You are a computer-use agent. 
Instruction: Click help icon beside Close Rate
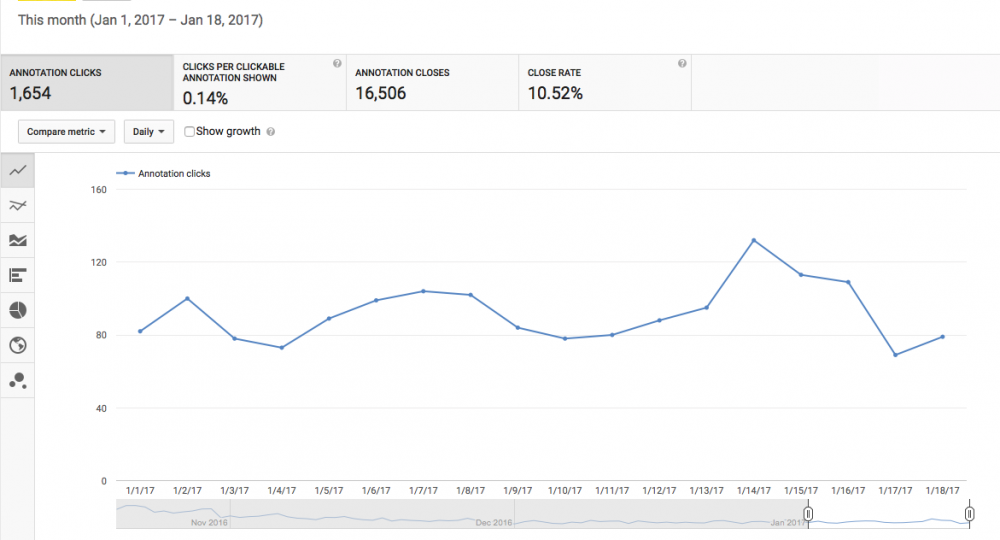tap(682, 63)
